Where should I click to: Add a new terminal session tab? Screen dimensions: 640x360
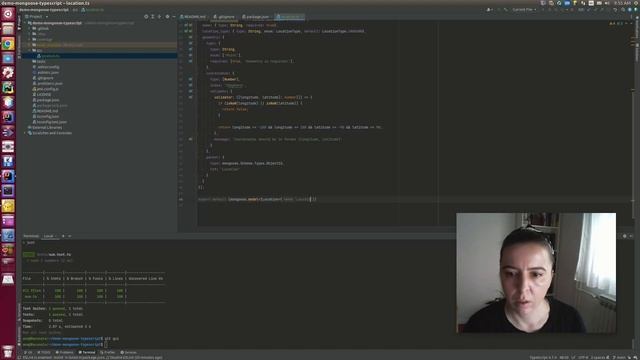63,236
